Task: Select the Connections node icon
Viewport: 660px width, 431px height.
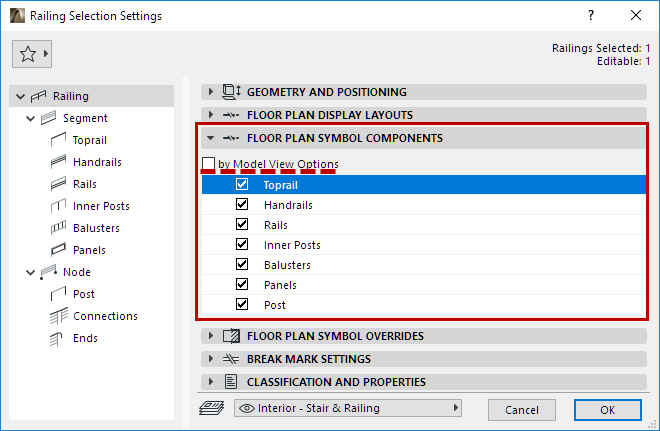Action: coord(58,316)
